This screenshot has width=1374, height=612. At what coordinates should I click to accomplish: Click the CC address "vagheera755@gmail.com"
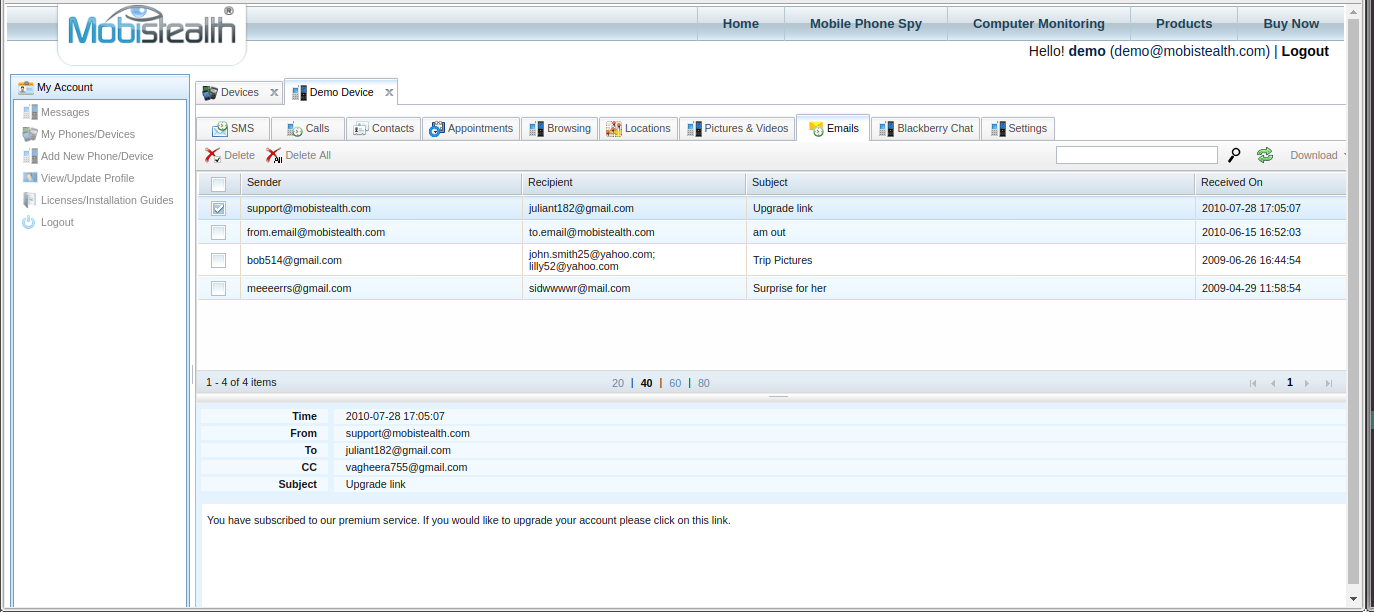click(407, 467)
